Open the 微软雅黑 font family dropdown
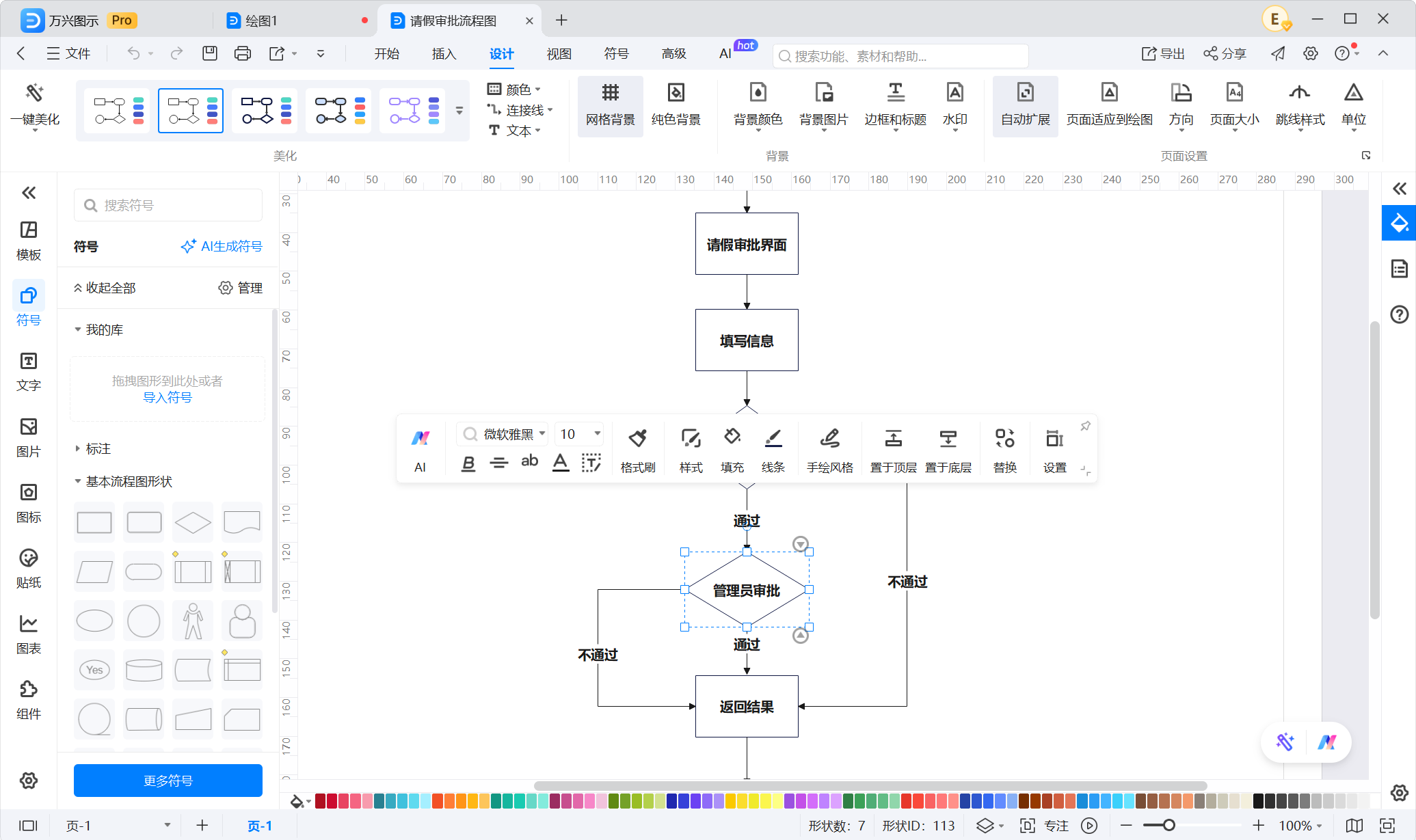1416x840 pixels. 502,434
